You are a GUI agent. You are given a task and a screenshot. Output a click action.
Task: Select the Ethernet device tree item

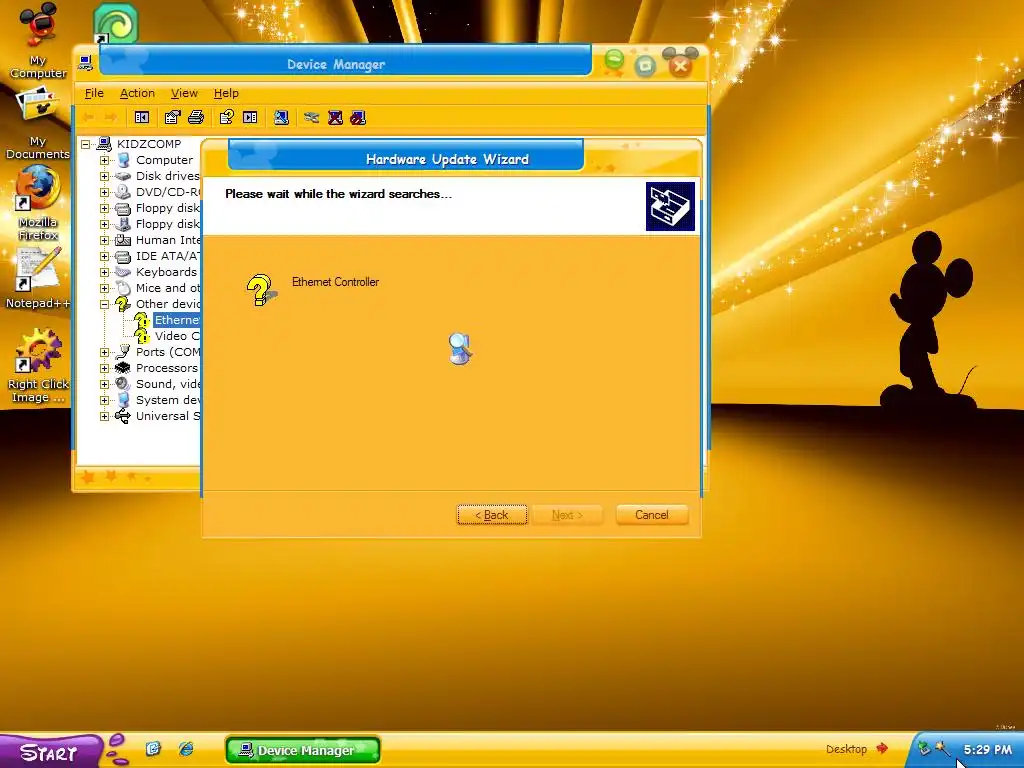(x=176, y=320)
